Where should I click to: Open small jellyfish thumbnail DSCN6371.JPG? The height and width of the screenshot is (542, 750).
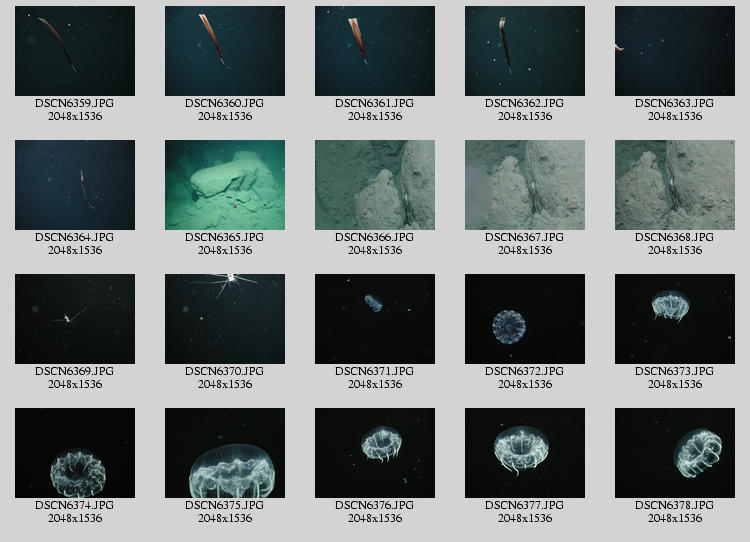pyautogui.click(x=374, y=319)
